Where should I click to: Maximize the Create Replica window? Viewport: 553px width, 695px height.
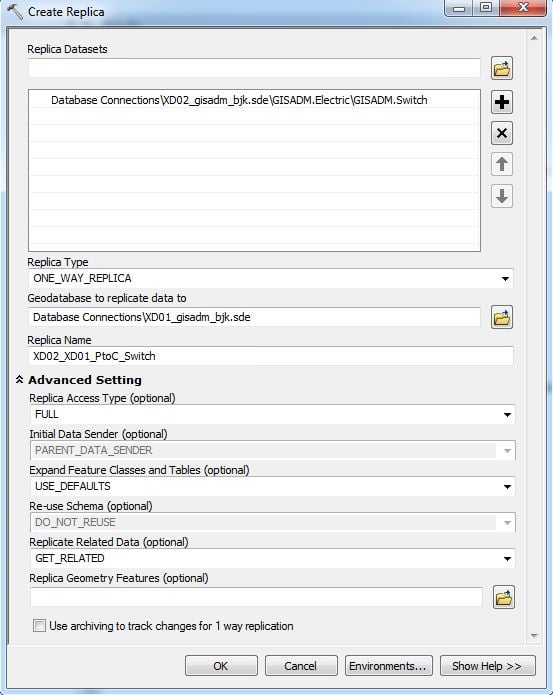[486, 8]
